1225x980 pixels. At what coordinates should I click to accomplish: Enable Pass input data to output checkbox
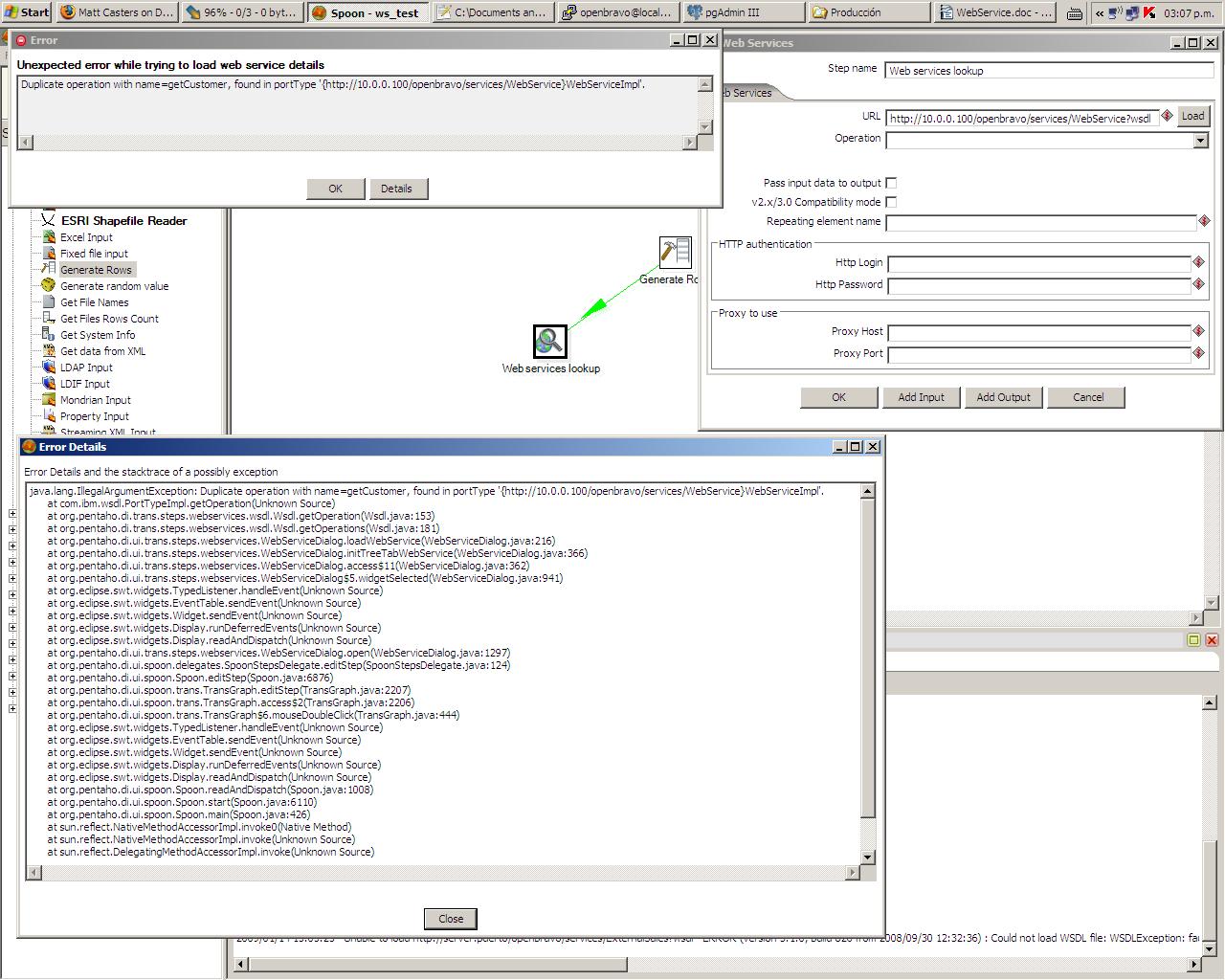(x=891, y=183)
